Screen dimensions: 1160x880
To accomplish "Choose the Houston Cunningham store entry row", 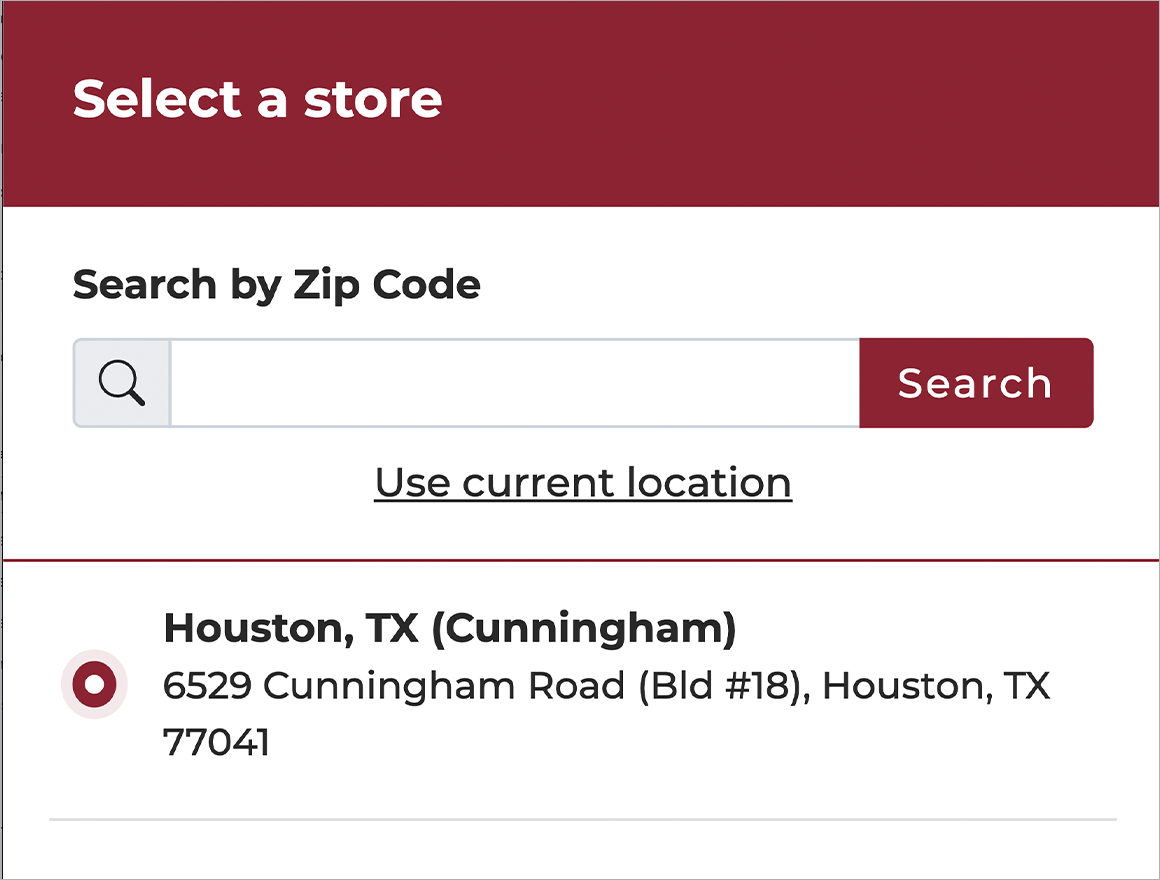I will (x=560, y=684).
